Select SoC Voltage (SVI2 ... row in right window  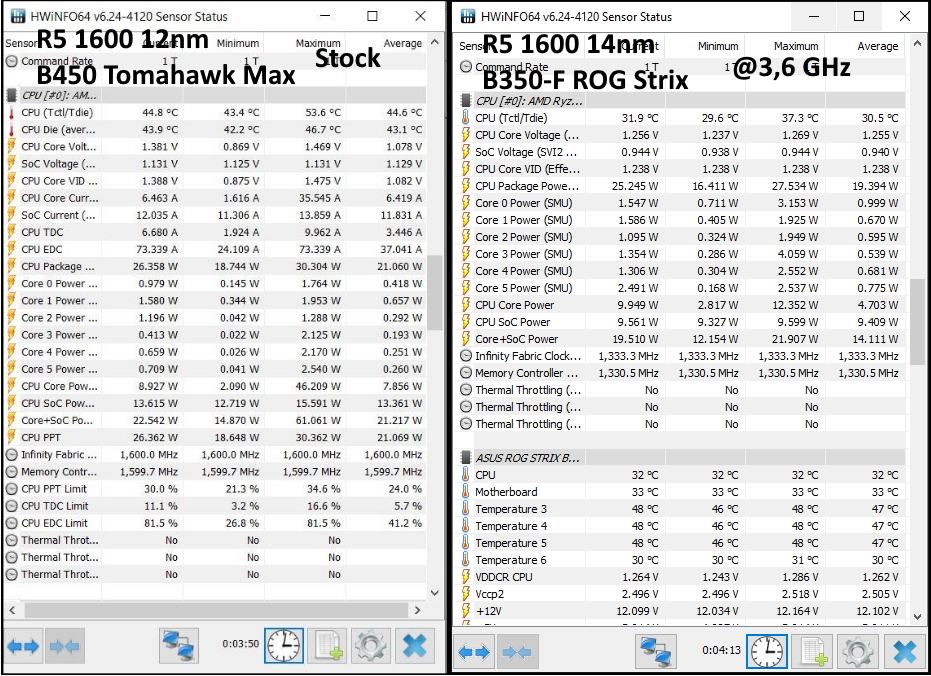[x=682, y=152]
